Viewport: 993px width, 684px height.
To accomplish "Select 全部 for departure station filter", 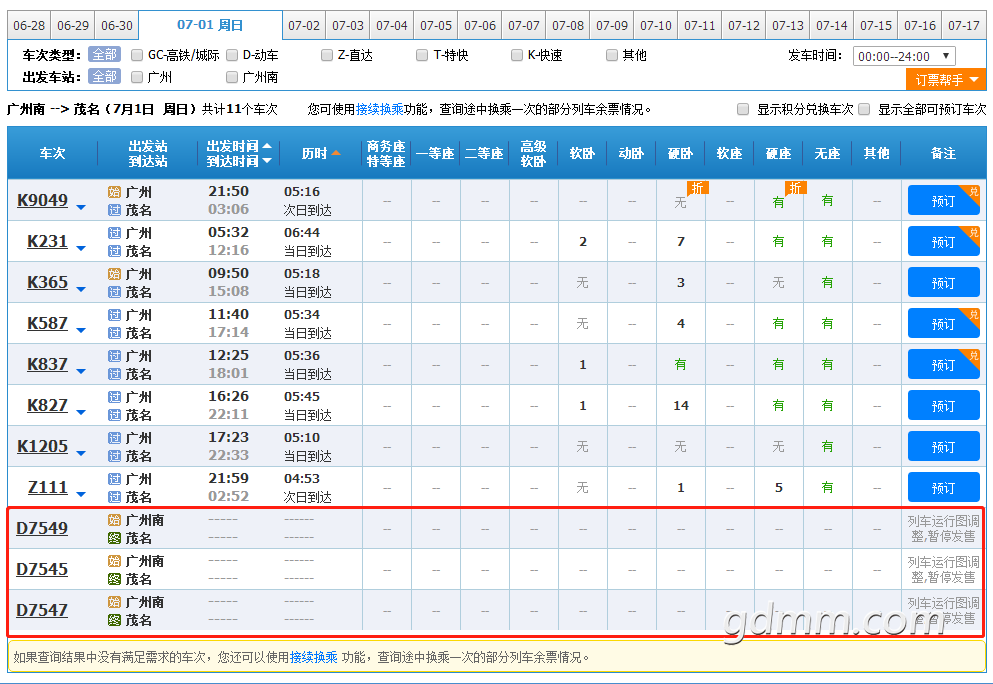I will coord(104,77).
